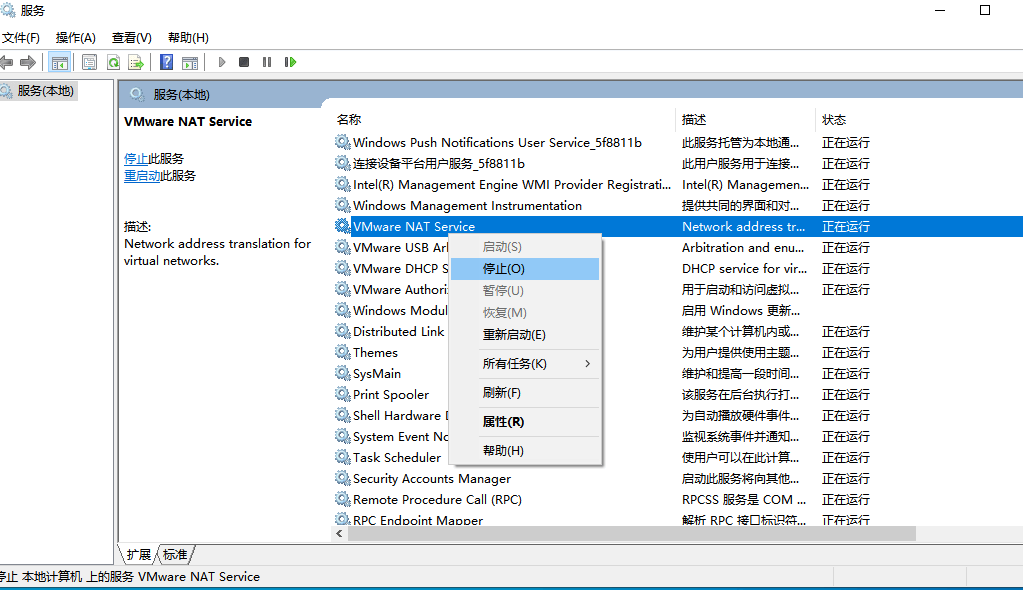Image resolution: width=1024 pixels, height=592 pixels.
Task: Click the stop service square icon
Action: 243,62
